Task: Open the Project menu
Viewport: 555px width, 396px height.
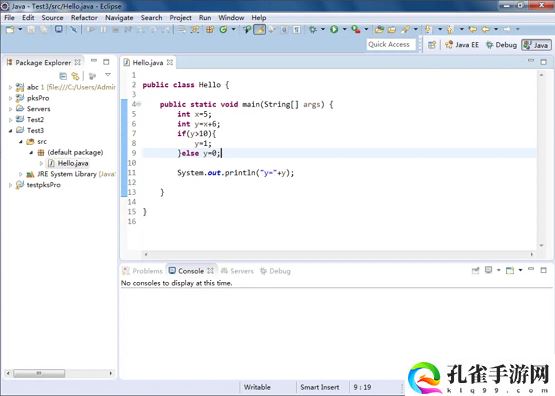Action: coord(181,18)
